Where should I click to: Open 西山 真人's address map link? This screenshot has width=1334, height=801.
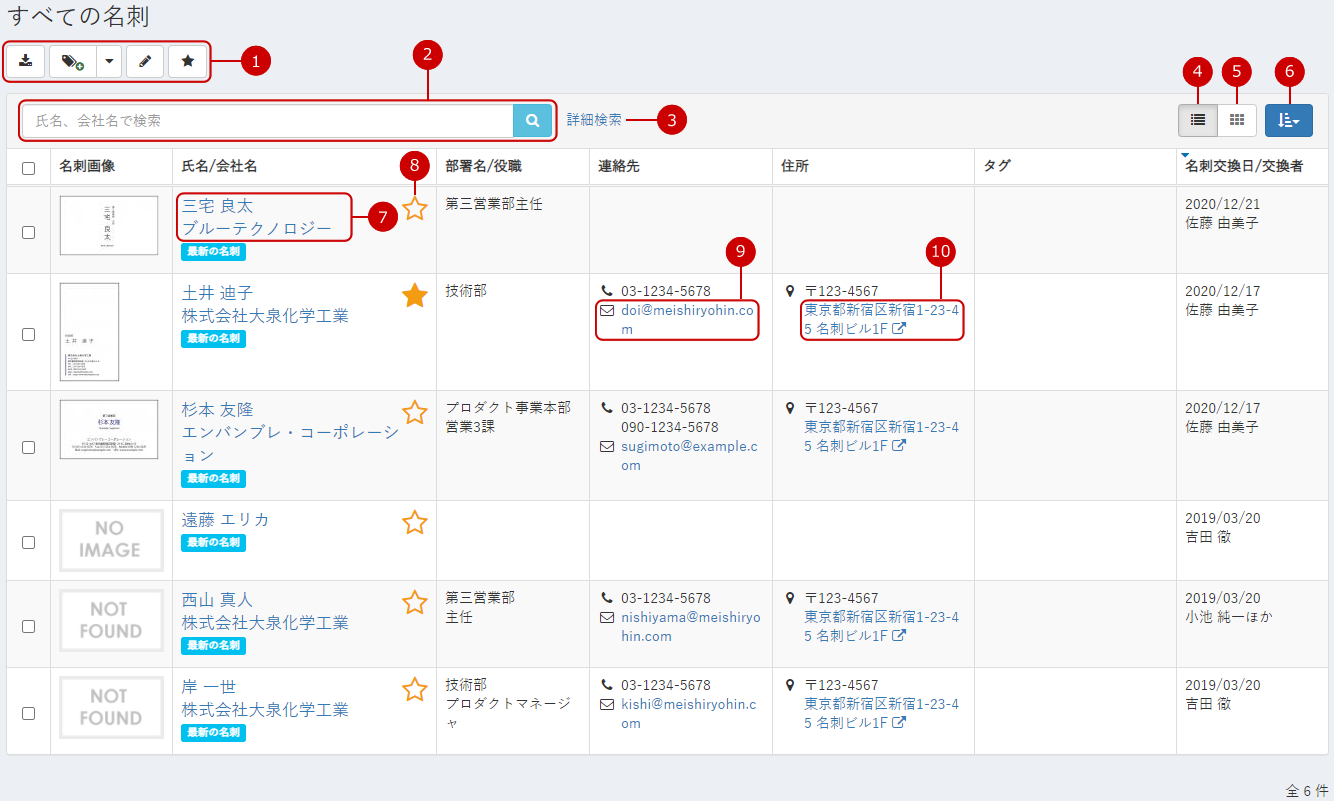click(x=881, y=626)
